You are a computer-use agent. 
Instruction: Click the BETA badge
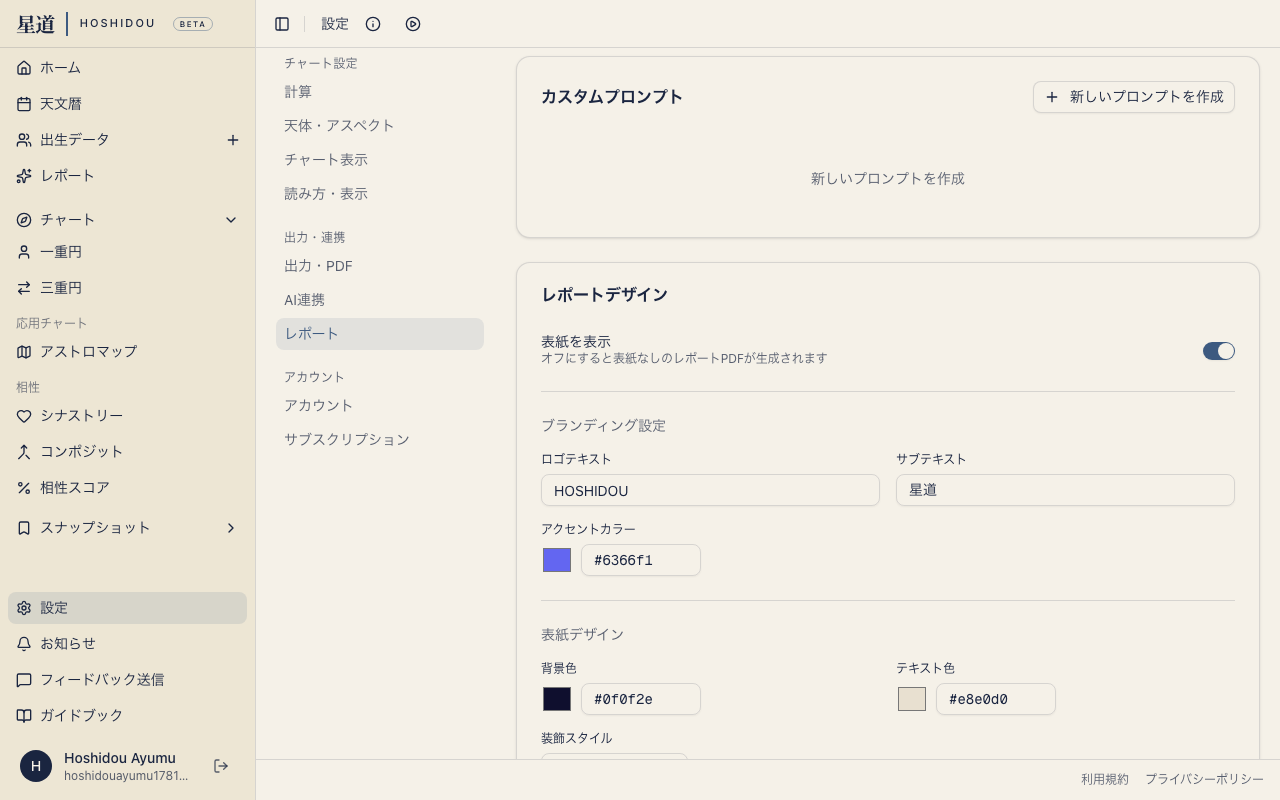pos(193,24)
